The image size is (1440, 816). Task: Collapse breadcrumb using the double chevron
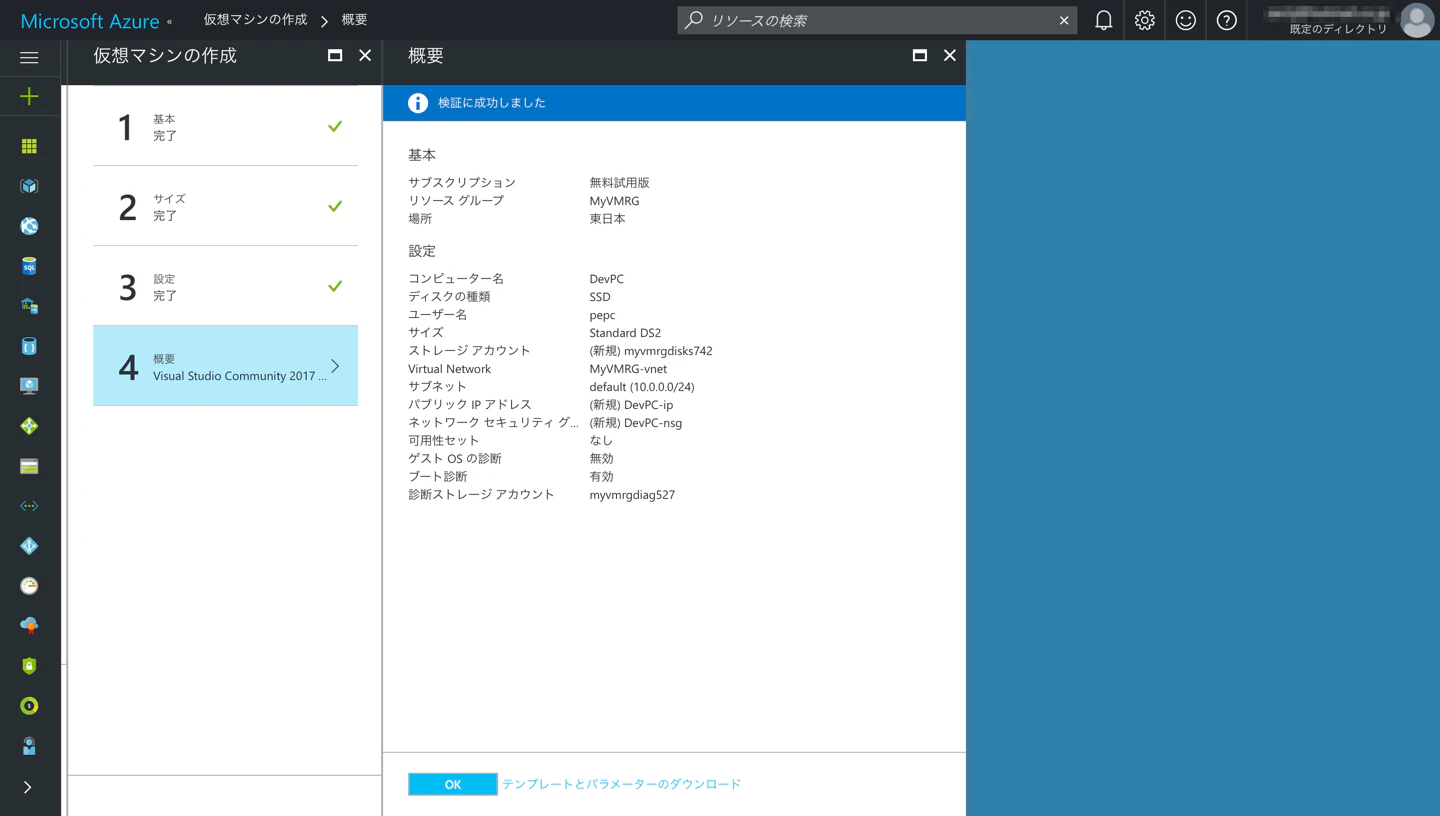point(169,21)
